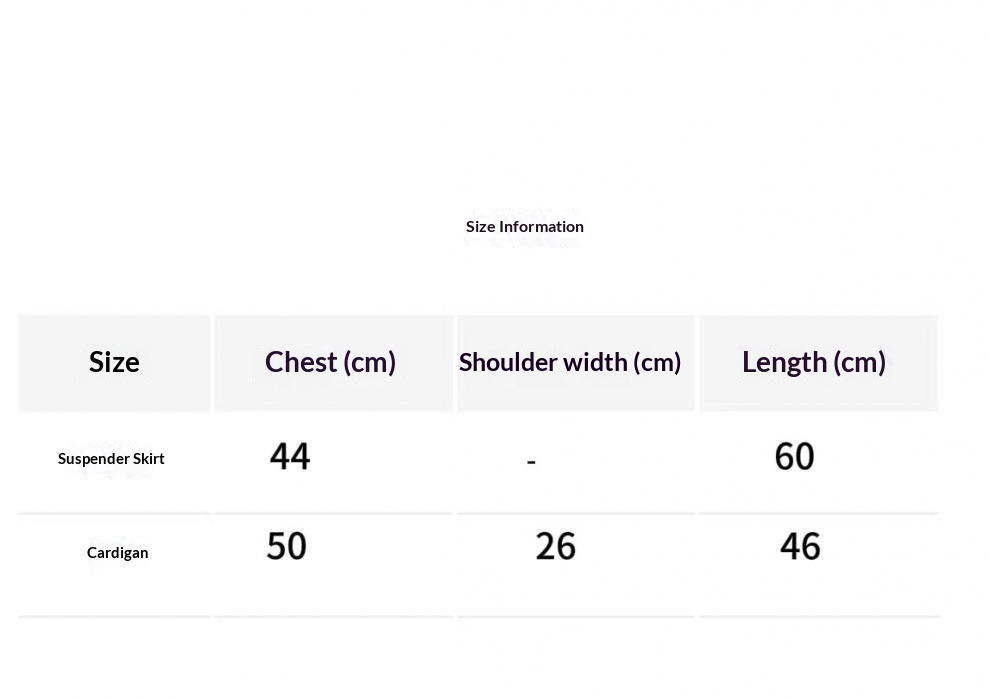The image size is (990, 698).
Task: Click the divider line under Suspender Skirt label
Action: [x=114, y=514]
